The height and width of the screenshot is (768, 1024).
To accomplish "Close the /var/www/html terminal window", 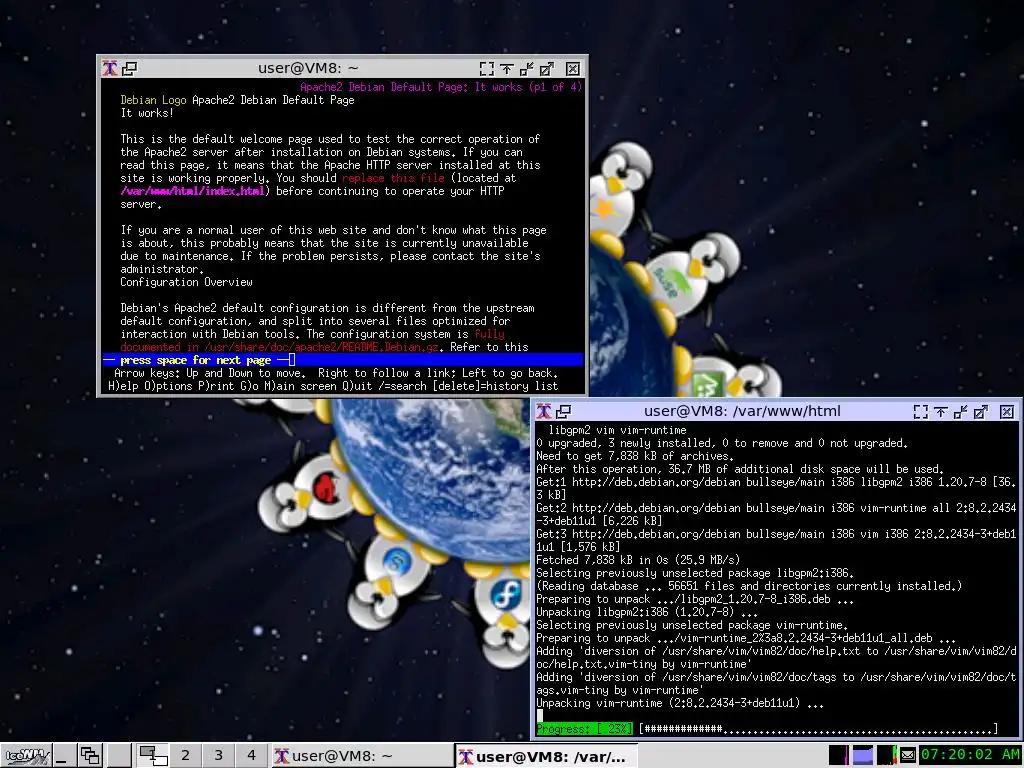I will click(1007, 411).
